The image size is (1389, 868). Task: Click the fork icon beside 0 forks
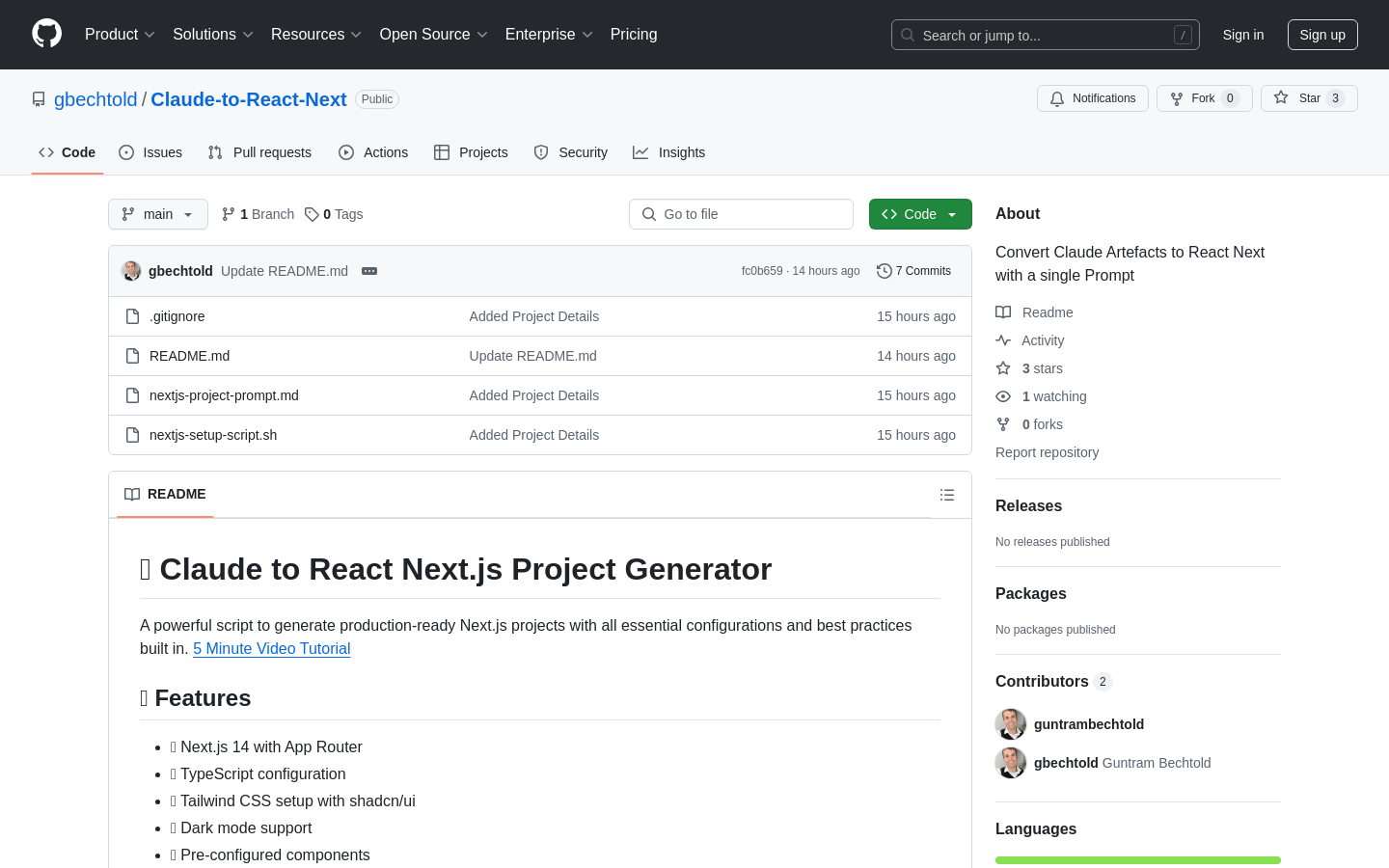[x=1003, y=424]
